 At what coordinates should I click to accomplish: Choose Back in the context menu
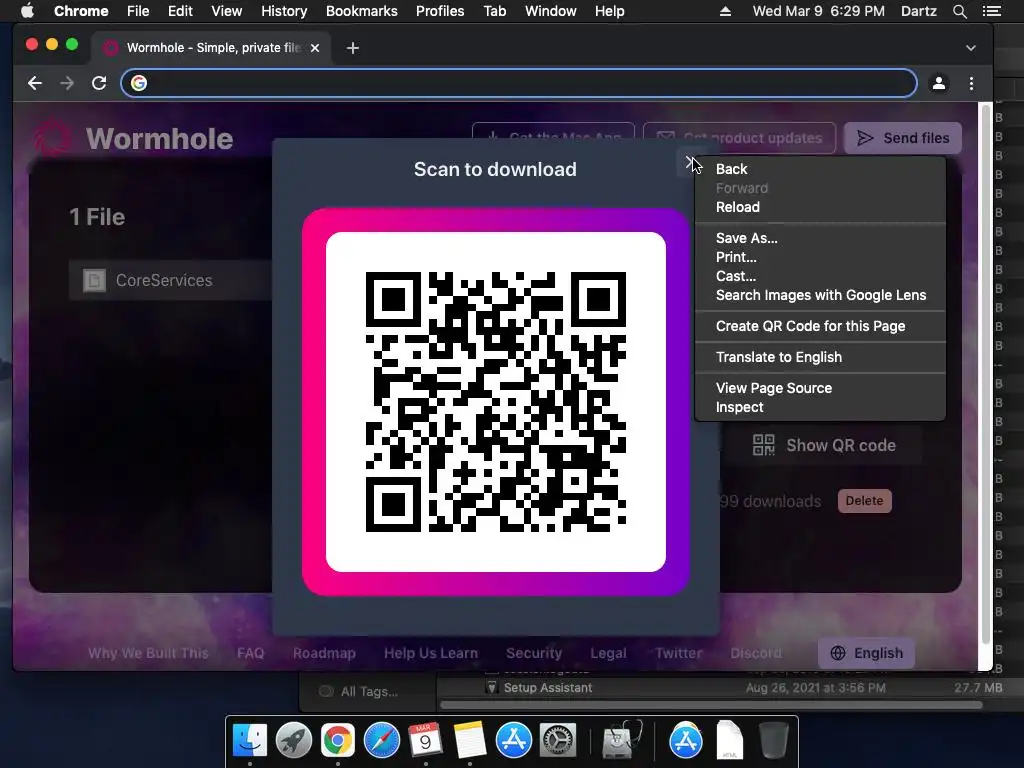(731, 169)
